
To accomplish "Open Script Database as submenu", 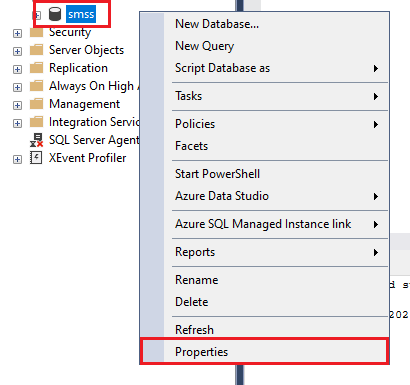I will (x=264, y=68).
